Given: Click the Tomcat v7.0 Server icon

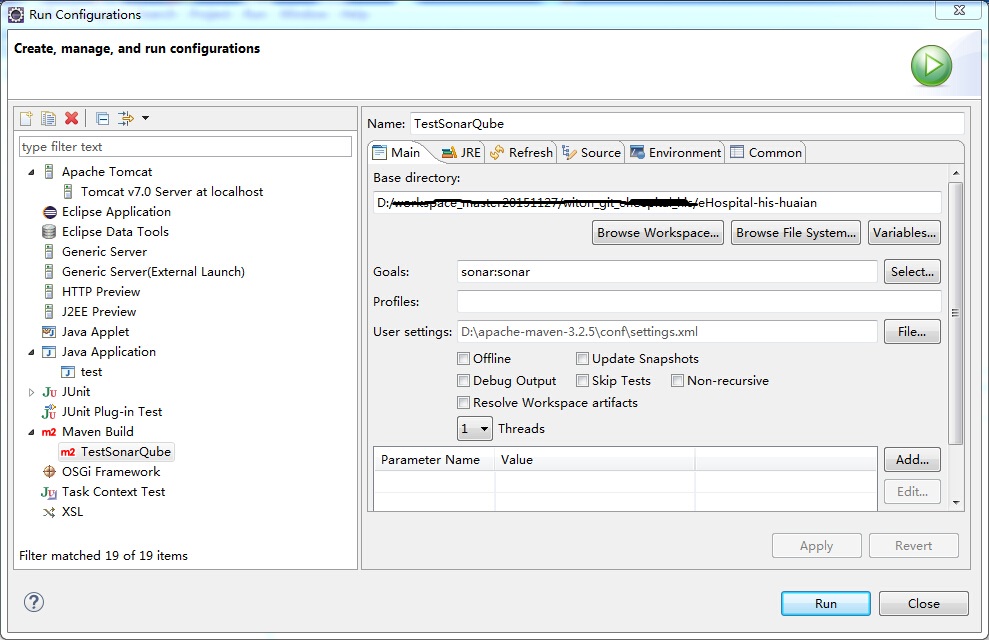Looking at the screenshot, I should (67, 191).
